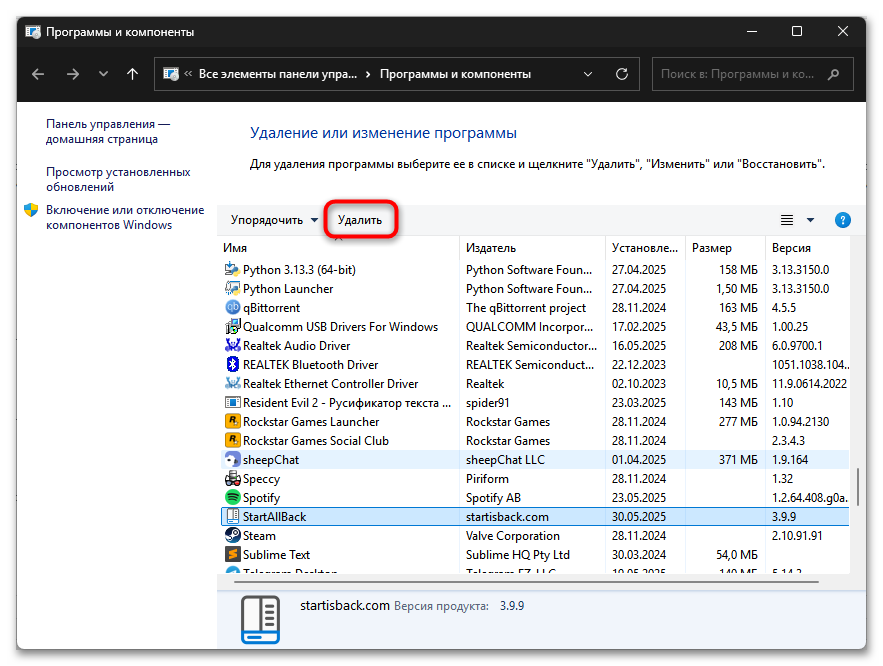This screenshot has width=883, height=666.
Task: Click the sheepChat icon
Action: (x=231, y=459)
